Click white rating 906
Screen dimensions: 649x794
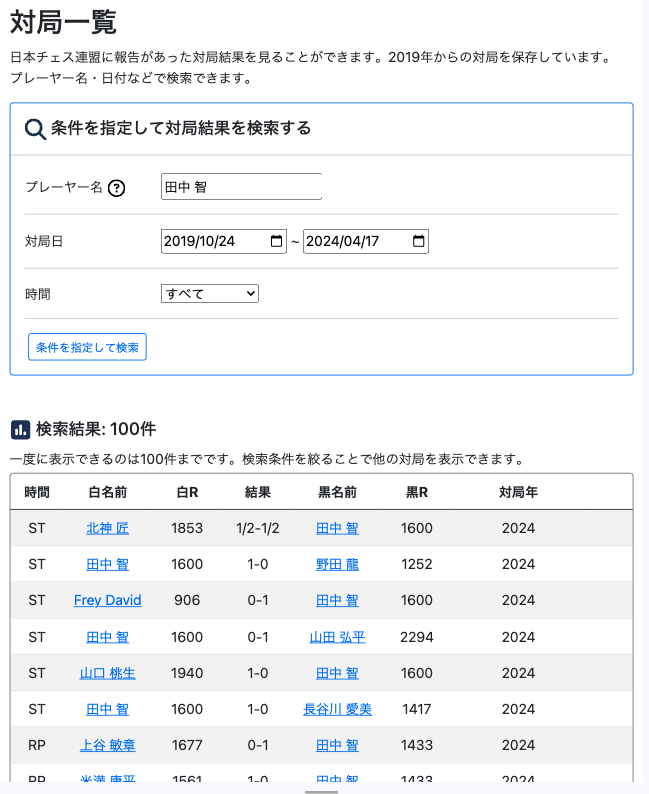(x=187, y=600)
